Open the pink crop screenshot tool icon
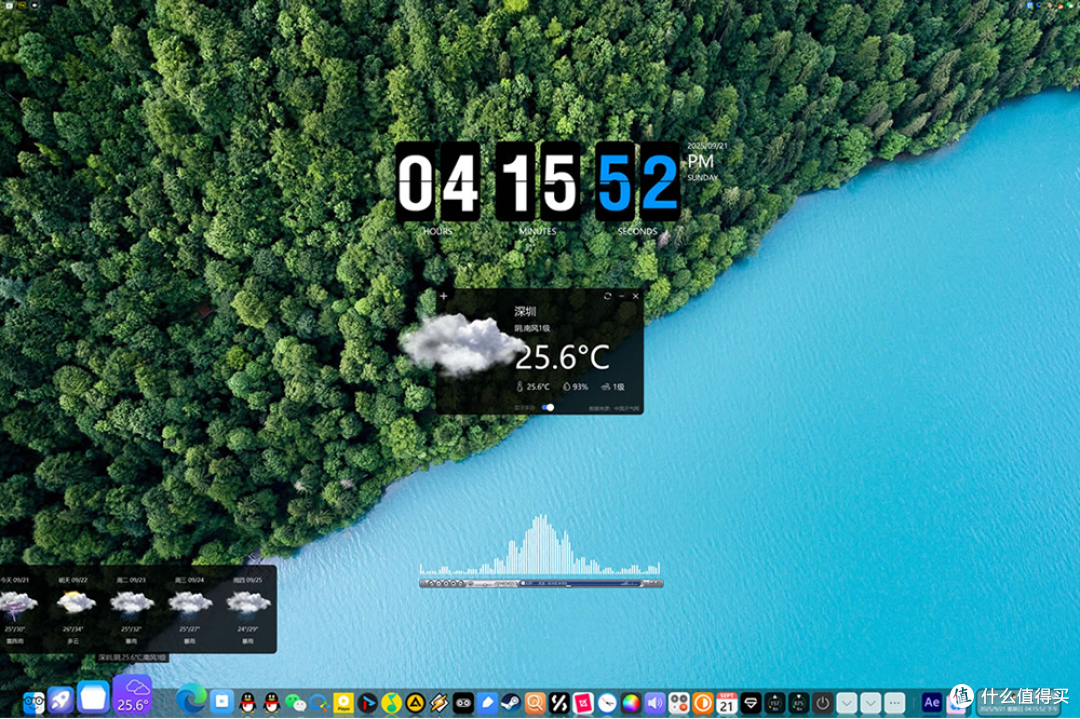1080x719 pixels. (x=583, y=702)
